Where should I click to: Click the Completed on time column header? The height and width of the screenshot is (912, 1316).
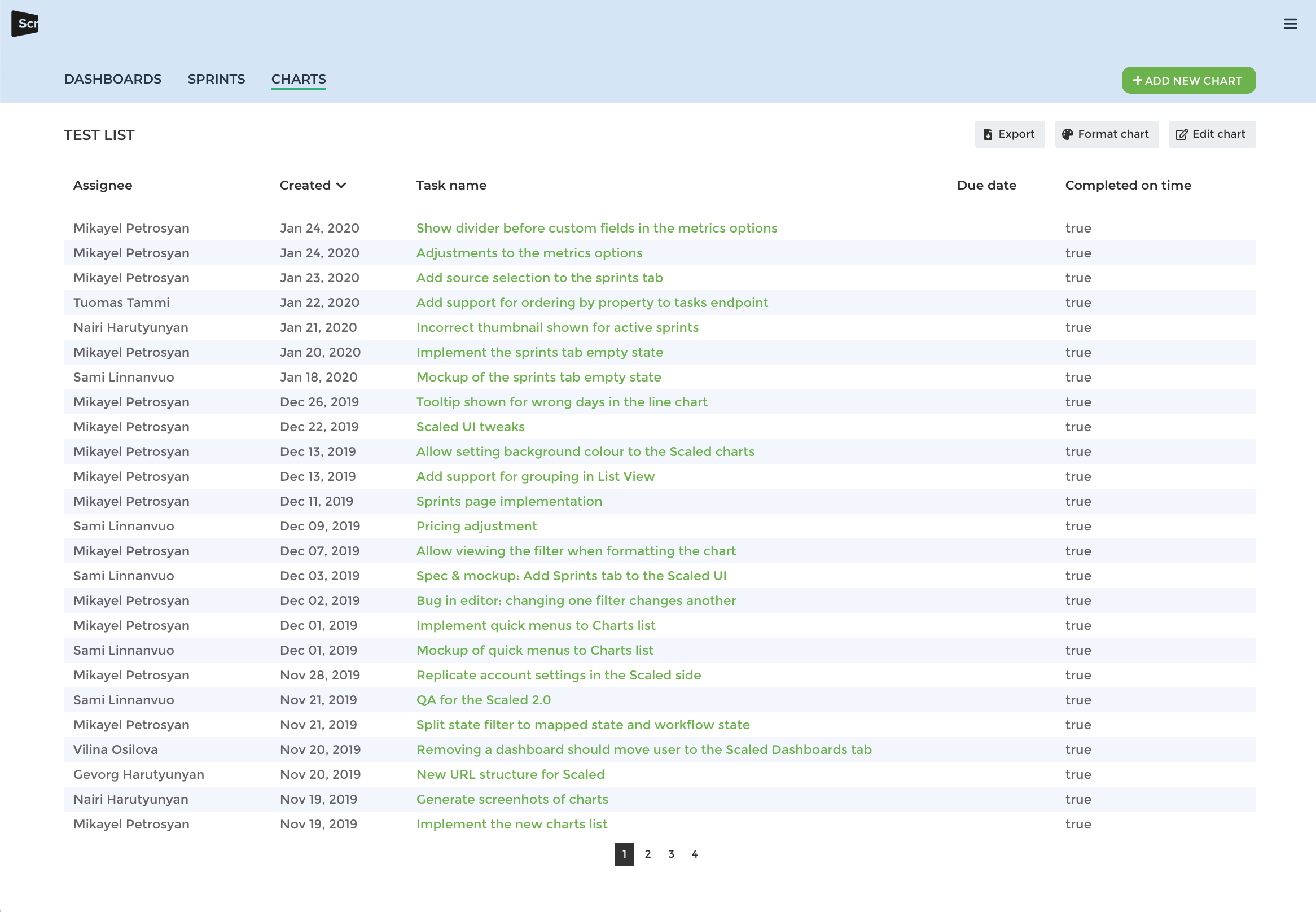click(x=1128, y=186)
